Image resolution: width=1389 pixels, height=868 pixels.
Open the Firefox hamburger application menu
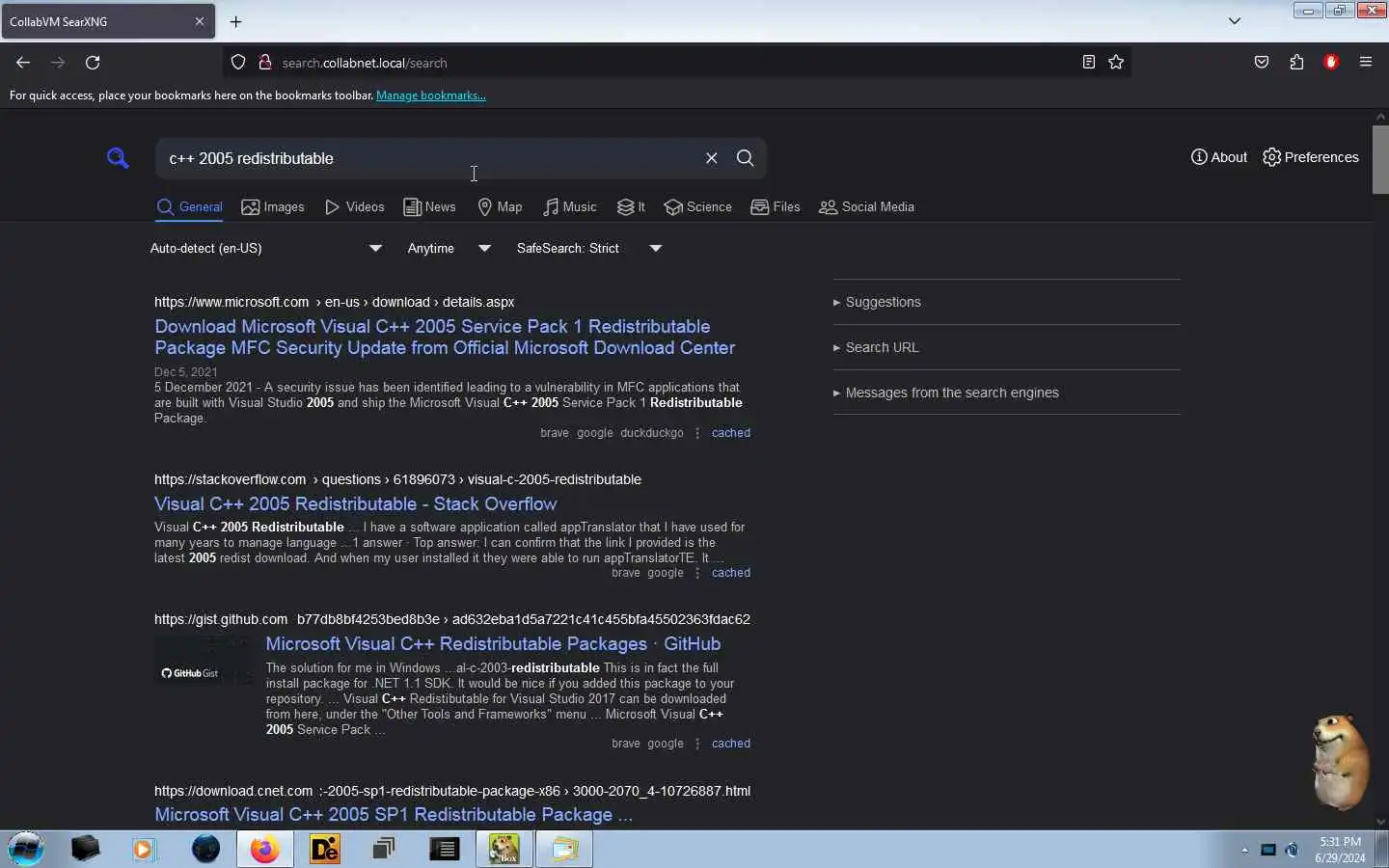pos(1366,63)
